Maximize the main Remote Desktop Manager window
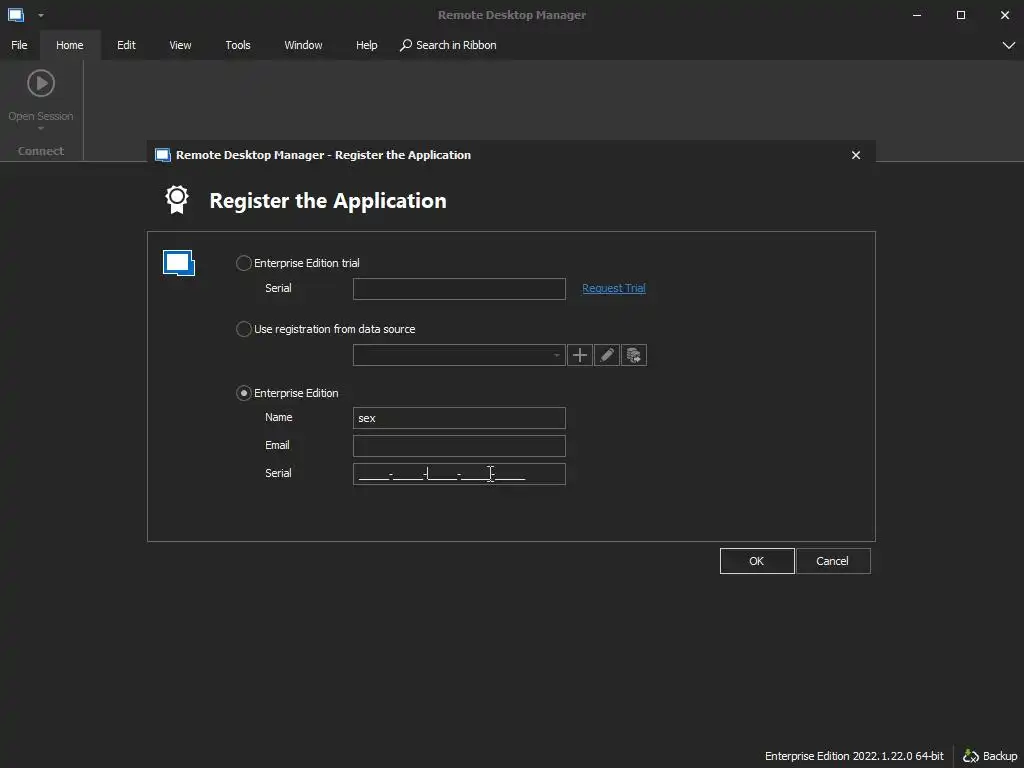Viewport: 1024px width, 768px height. (961, 15)
